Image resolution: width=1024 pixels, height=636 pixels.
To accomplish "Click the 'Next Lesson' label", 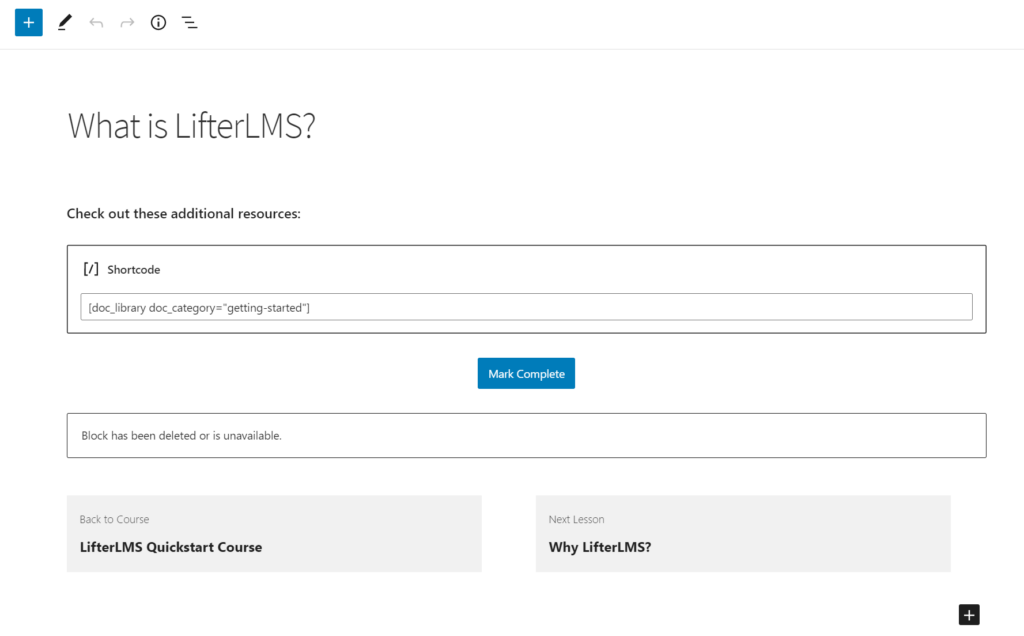I will 576,519.
